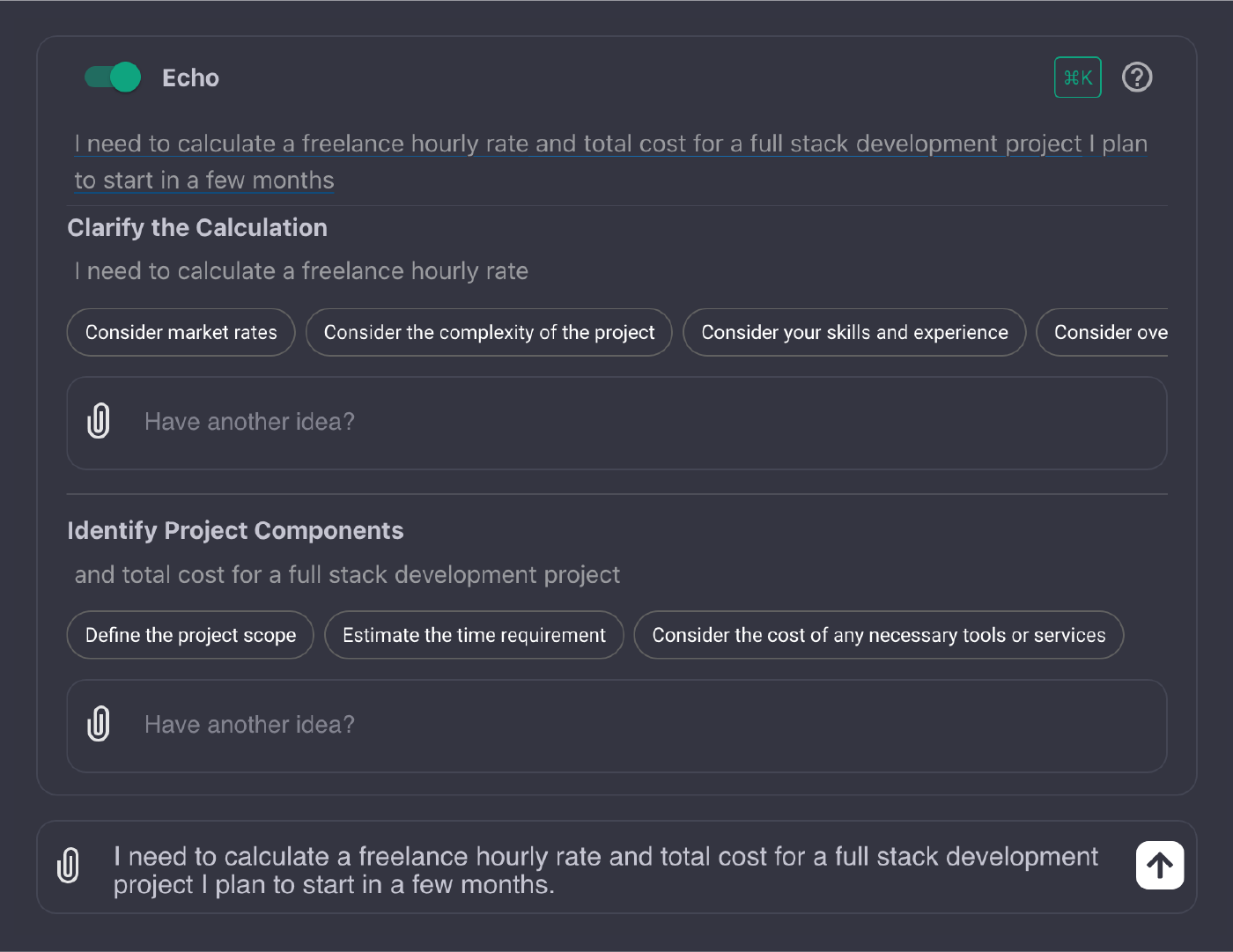Click the "Identify Project Components" heading
This screenshot has height=952, width=1233.
[235, 531]
